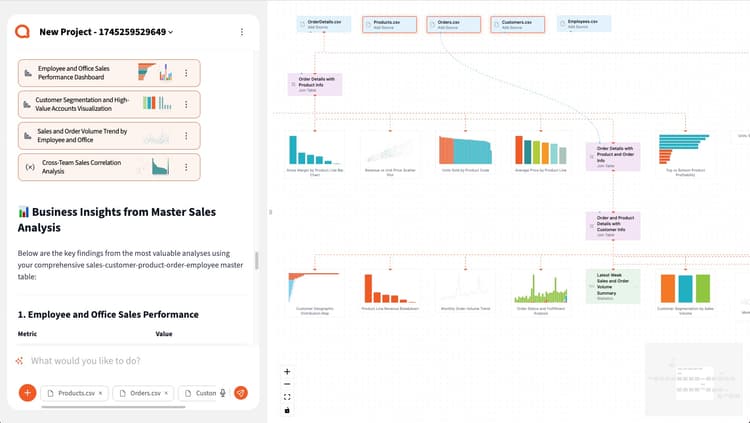Click the Business Insights from Master Sales Analysis heading
The height and width of the screenshot is (423, 750).
pyautogui.click(x=117, y=220)
